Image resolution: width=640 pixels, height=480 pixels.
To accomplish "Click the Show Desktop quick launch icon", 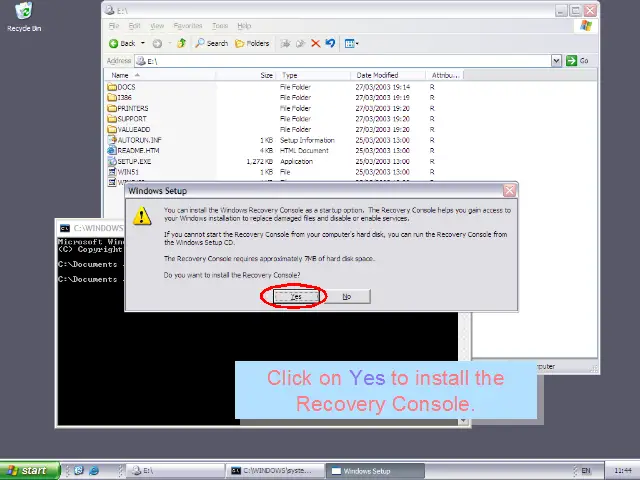I will click(79, 471).
